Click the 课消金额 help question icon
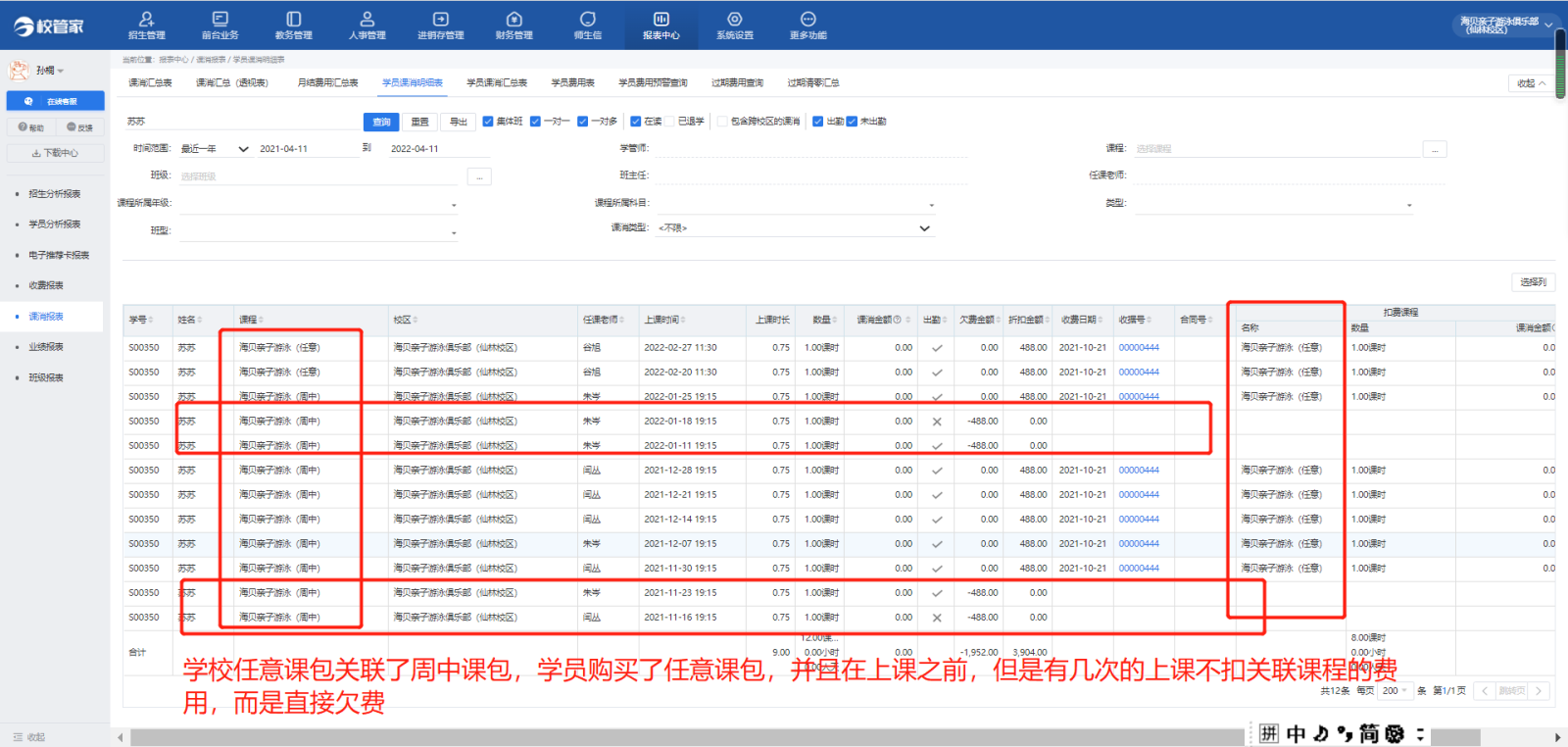The image size is (1568, 747). 897,320
